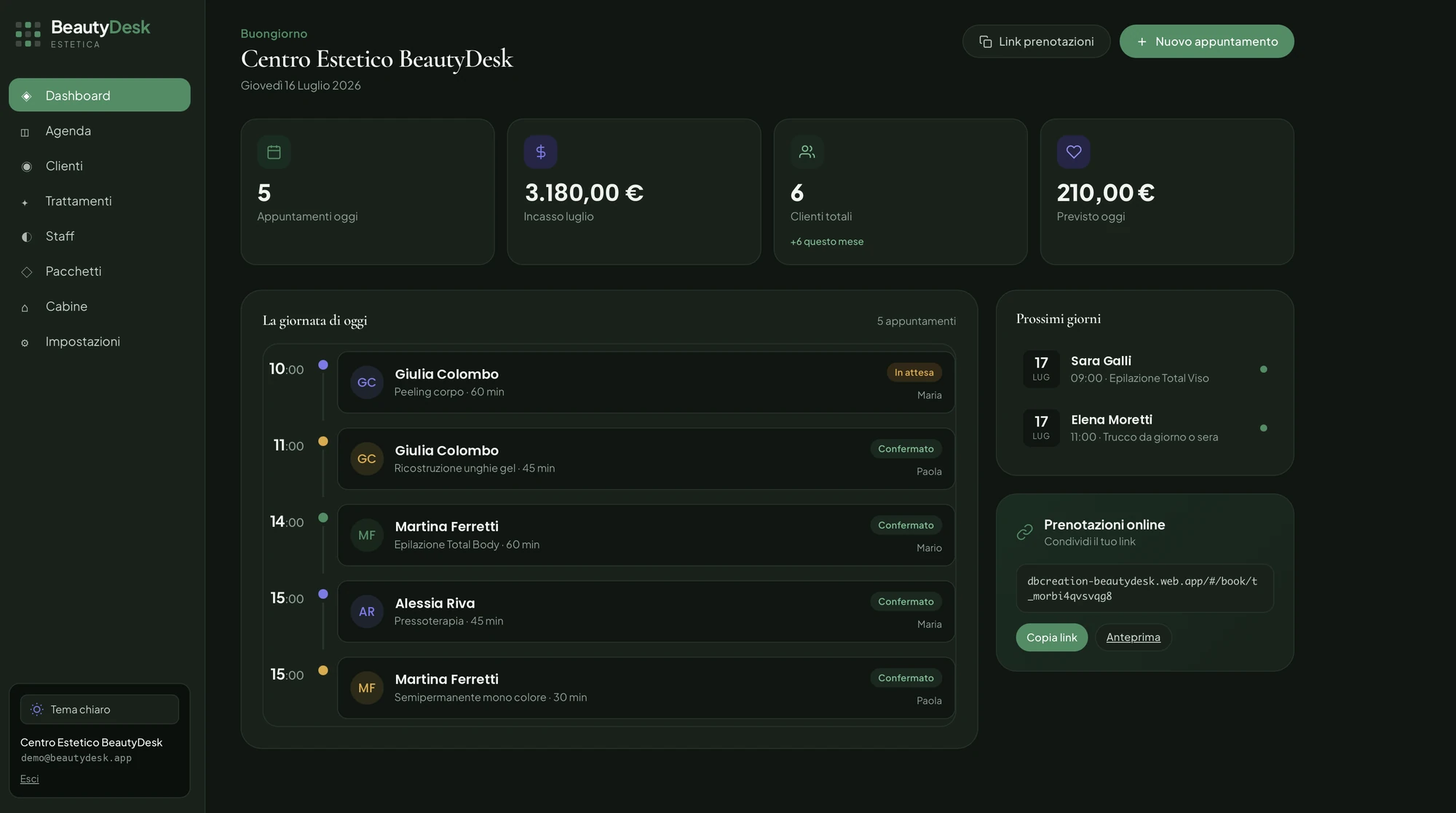Click the demo@beautydesk.app account email
Image resolution: width=1456 pixels, height=813 pixels.
tap(76, 758)
